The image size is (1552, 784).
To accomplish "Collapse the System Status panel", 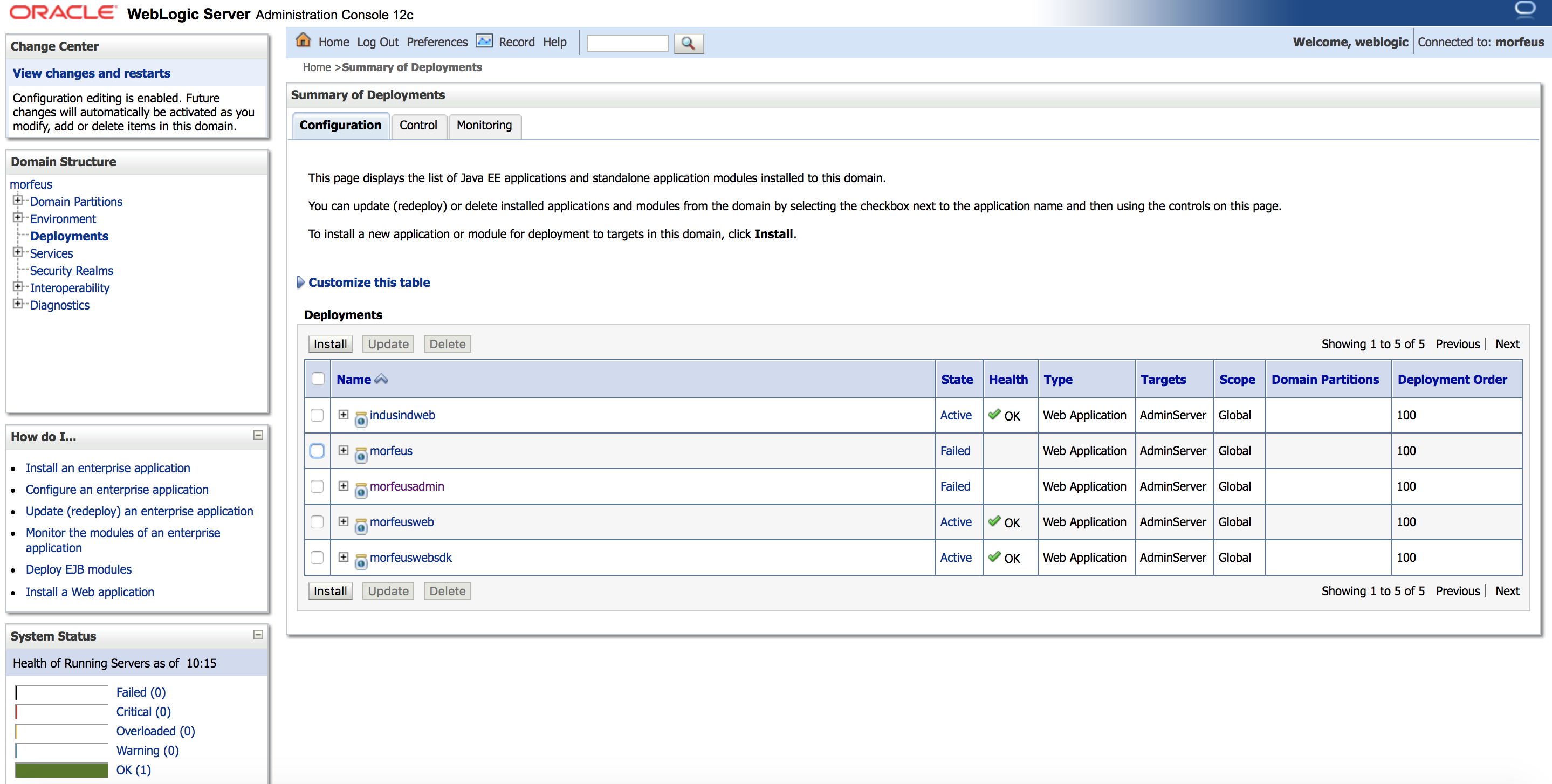I will coord(258,635).
